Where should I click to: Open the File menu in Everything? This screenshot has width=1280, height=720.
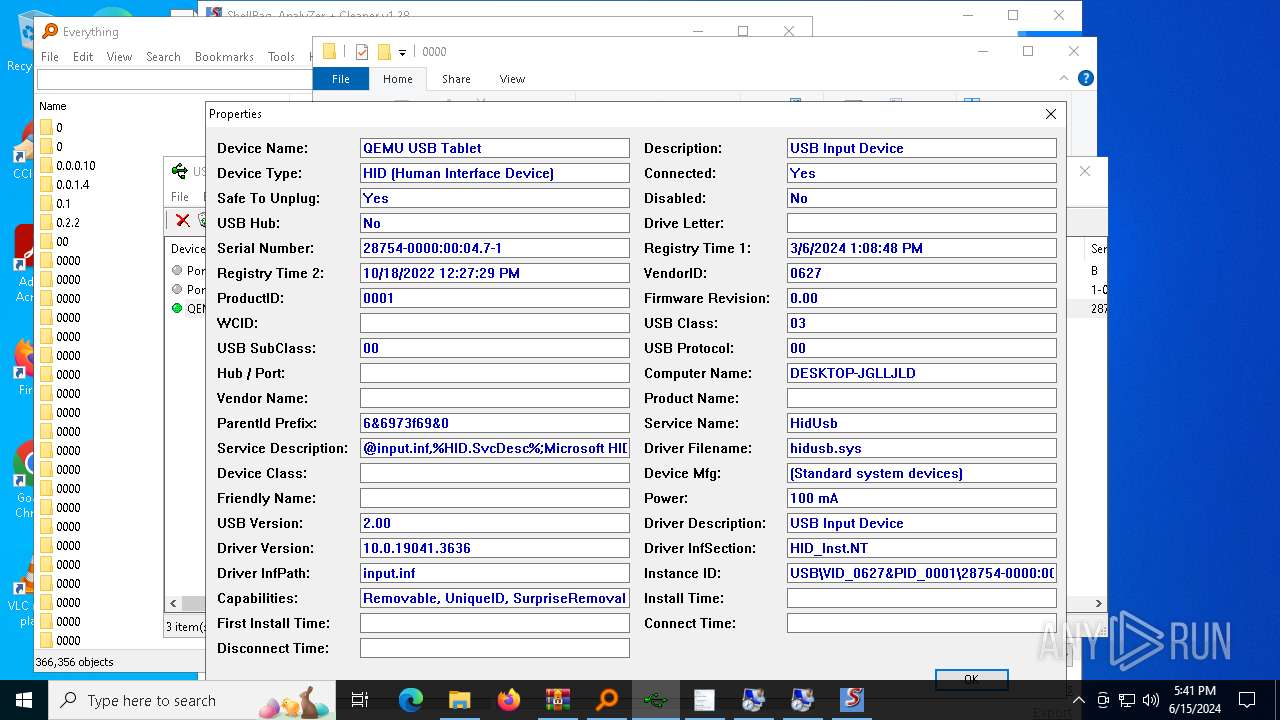point(50,57)
